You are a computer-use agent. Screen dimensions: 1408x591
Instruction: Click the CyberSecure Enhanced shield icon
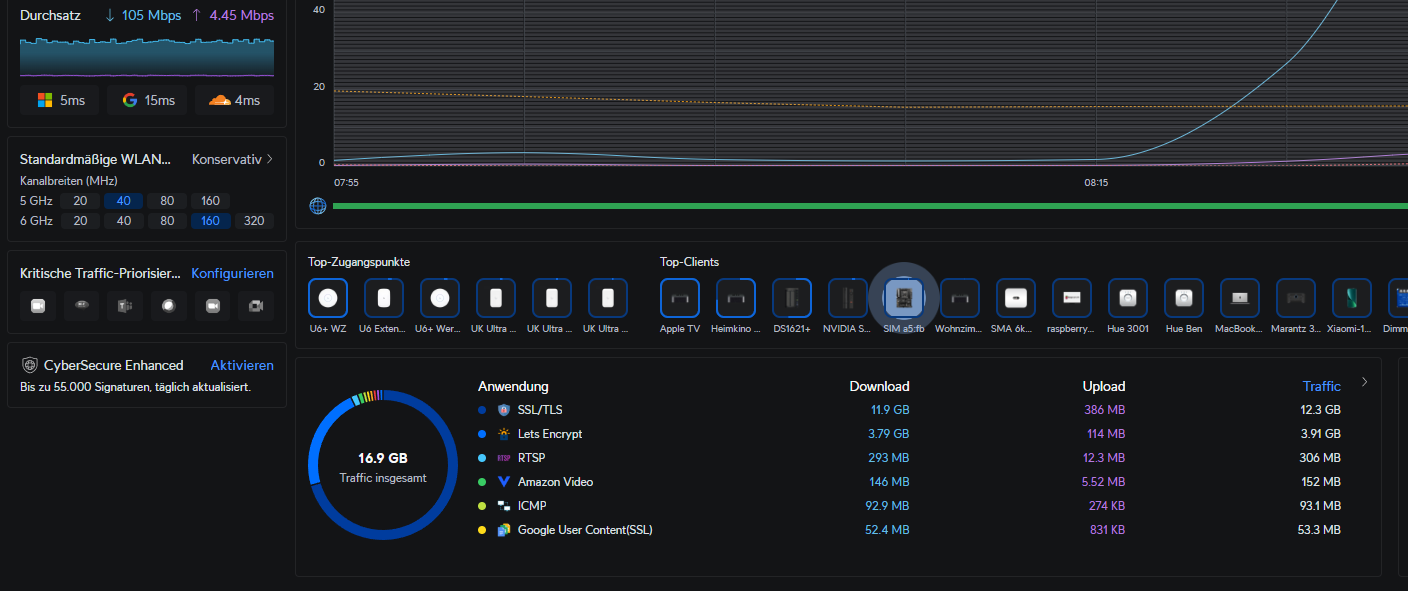click(x=29, y=365)
